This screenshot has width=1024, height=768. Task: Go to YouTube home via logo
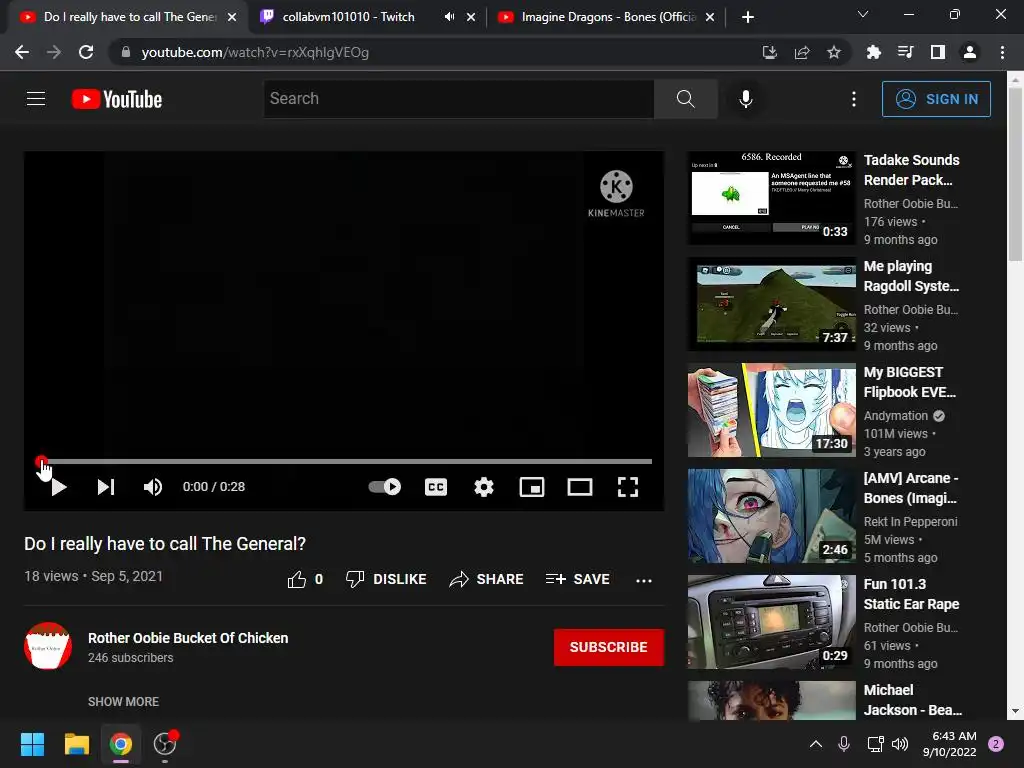coord(117,99)
